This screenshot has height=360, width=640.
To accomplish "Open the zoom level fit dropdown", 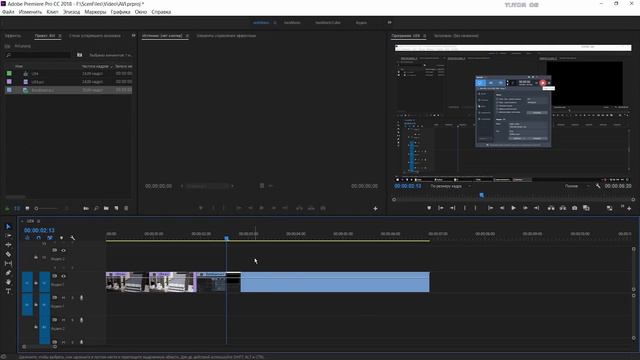I will 451,186.
